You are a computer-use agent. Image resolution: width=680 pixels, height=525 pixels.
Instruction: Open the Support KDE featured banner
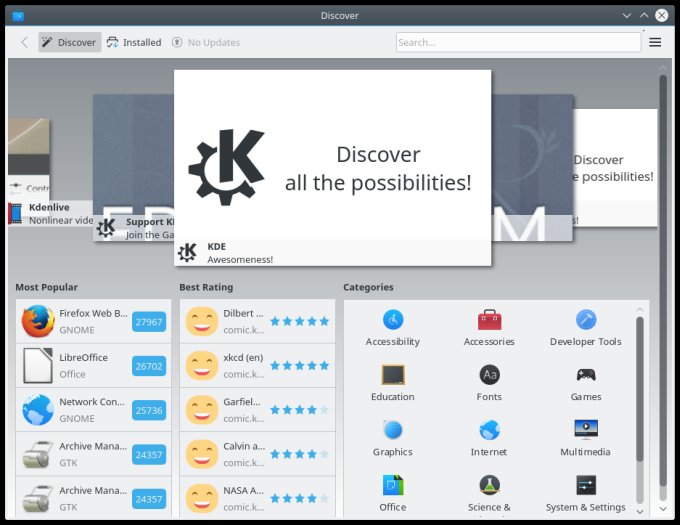coord(134,168)
